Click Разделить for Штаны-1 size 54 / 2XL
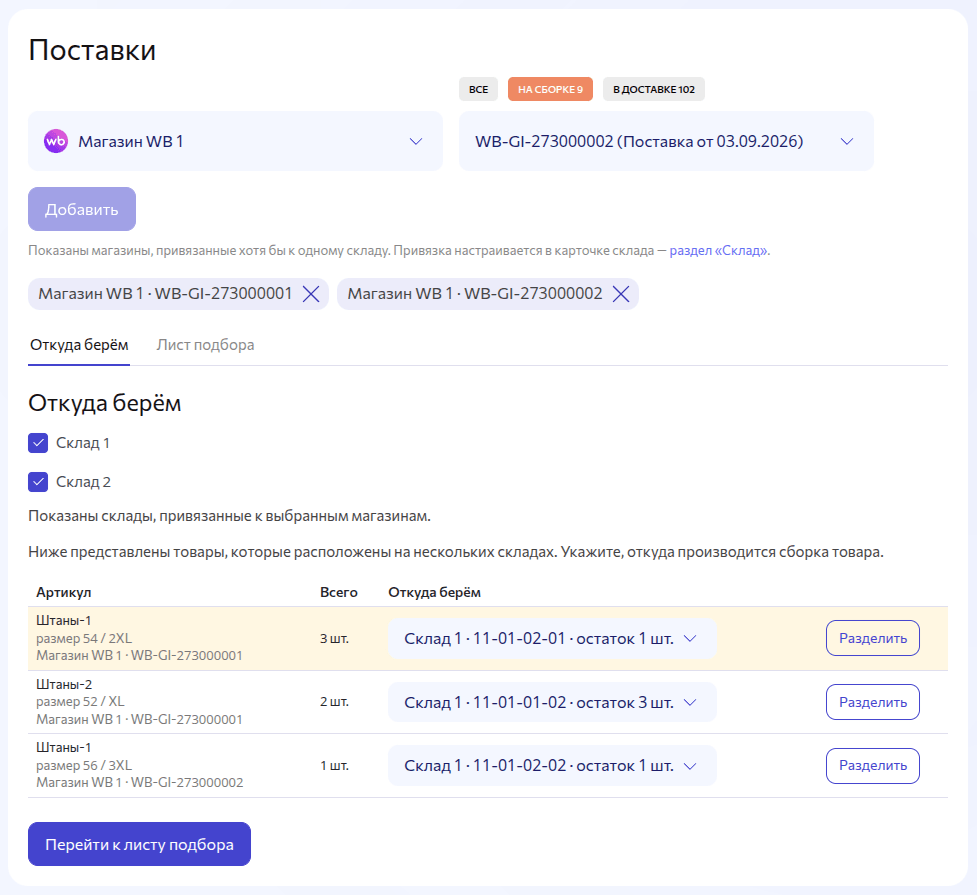 [x=872, y=638]
